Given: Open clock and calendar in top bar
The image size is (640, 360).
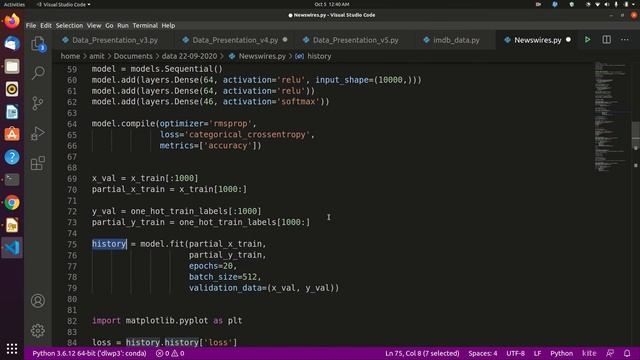Looking at the screenshot, I should click(x=332, y=4).
